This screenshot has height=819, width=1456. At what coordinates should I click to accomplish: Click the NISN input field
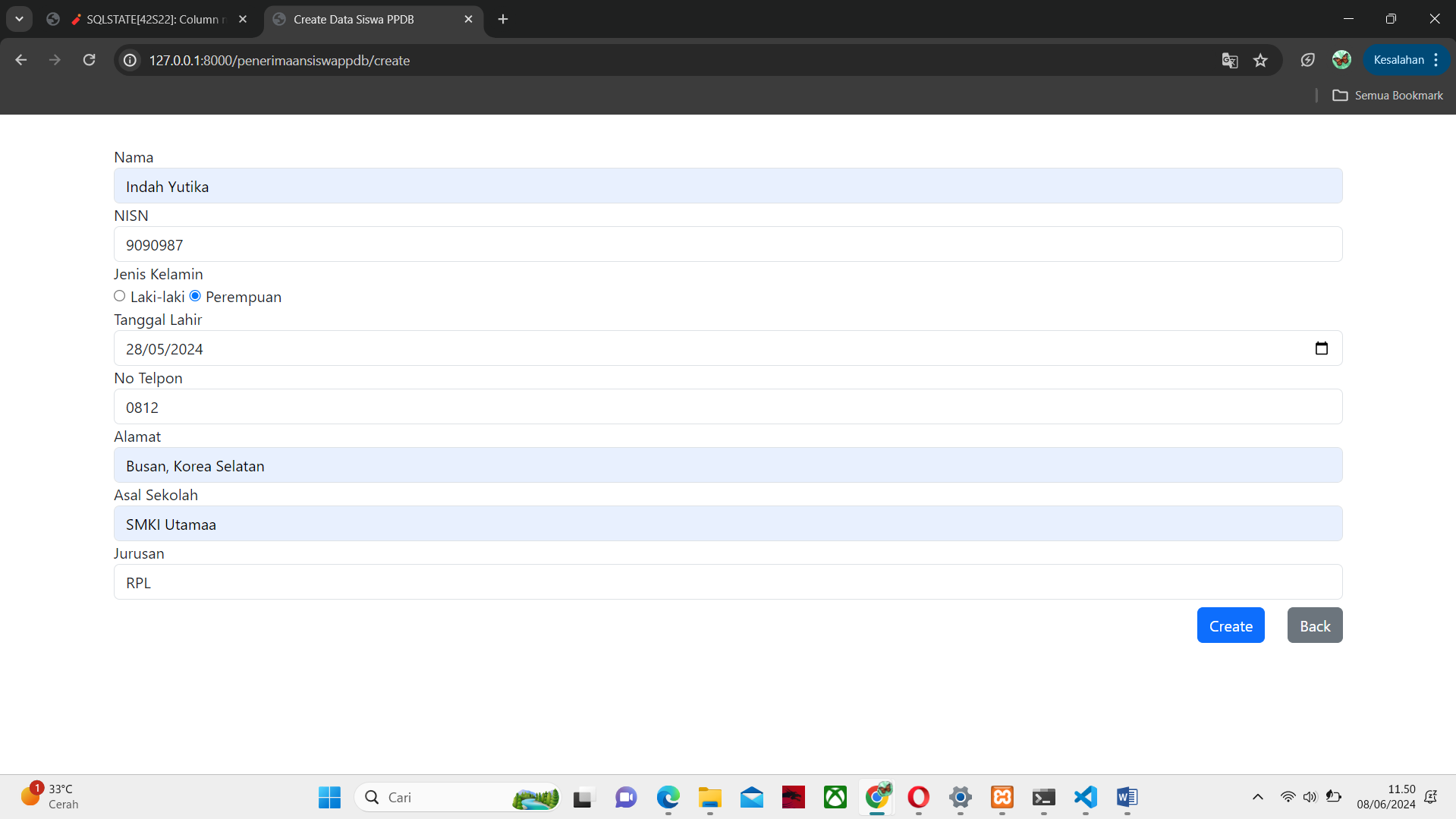pos(728,244)
